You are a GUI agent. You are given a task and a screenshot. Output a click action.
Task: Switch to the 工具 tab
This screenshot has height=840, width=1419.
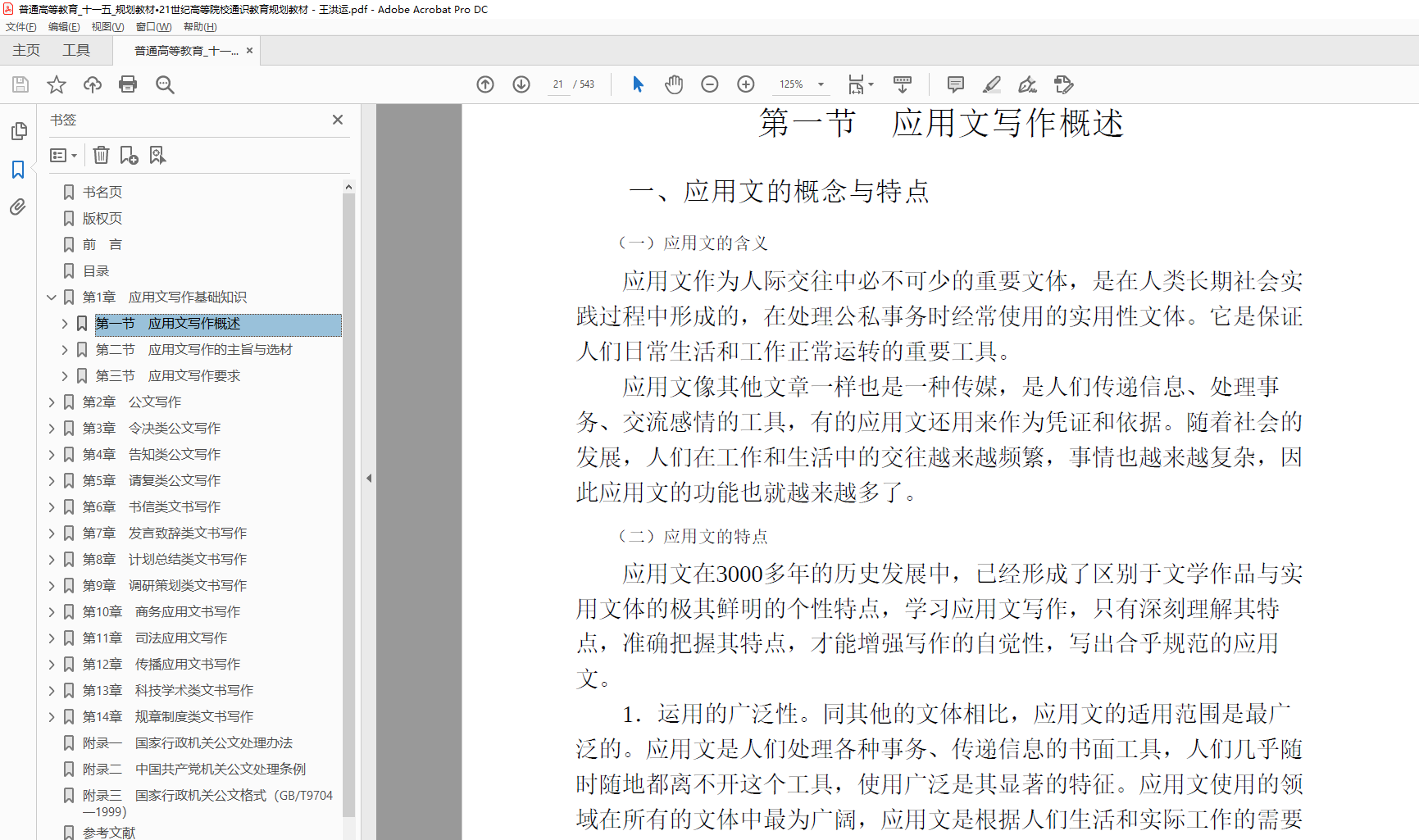75,50
